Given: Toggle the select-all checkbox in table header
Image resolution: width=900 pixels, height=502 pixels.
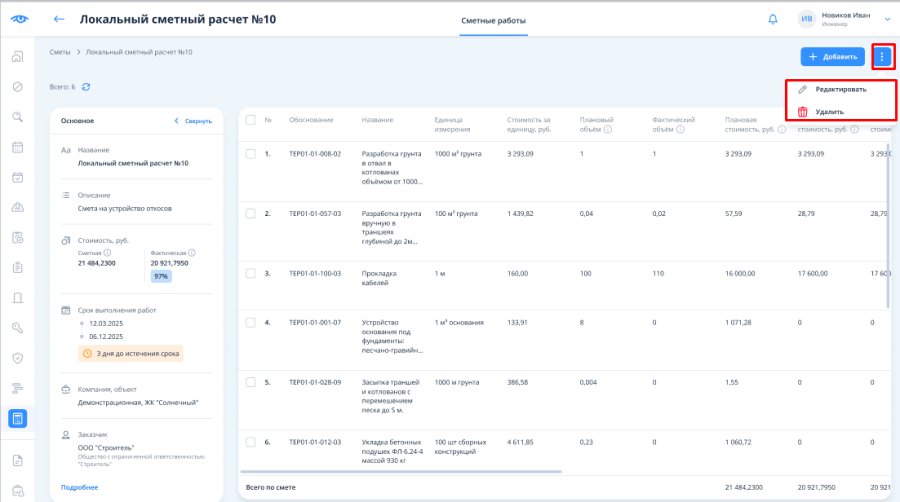Looking at the screenshot, I should click(x=251, y=120).
